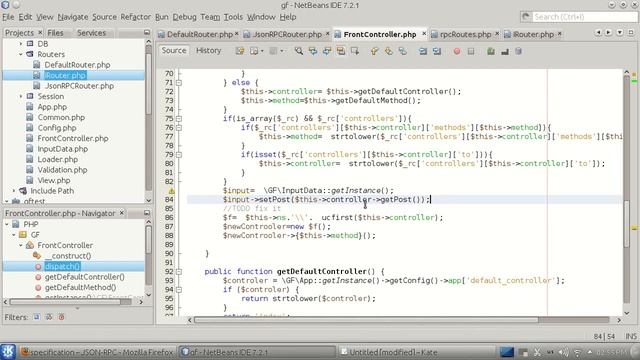Viewport: 640px width, 360px height.
Task: Open the Tools menu
Action: [x=233, y=17]
